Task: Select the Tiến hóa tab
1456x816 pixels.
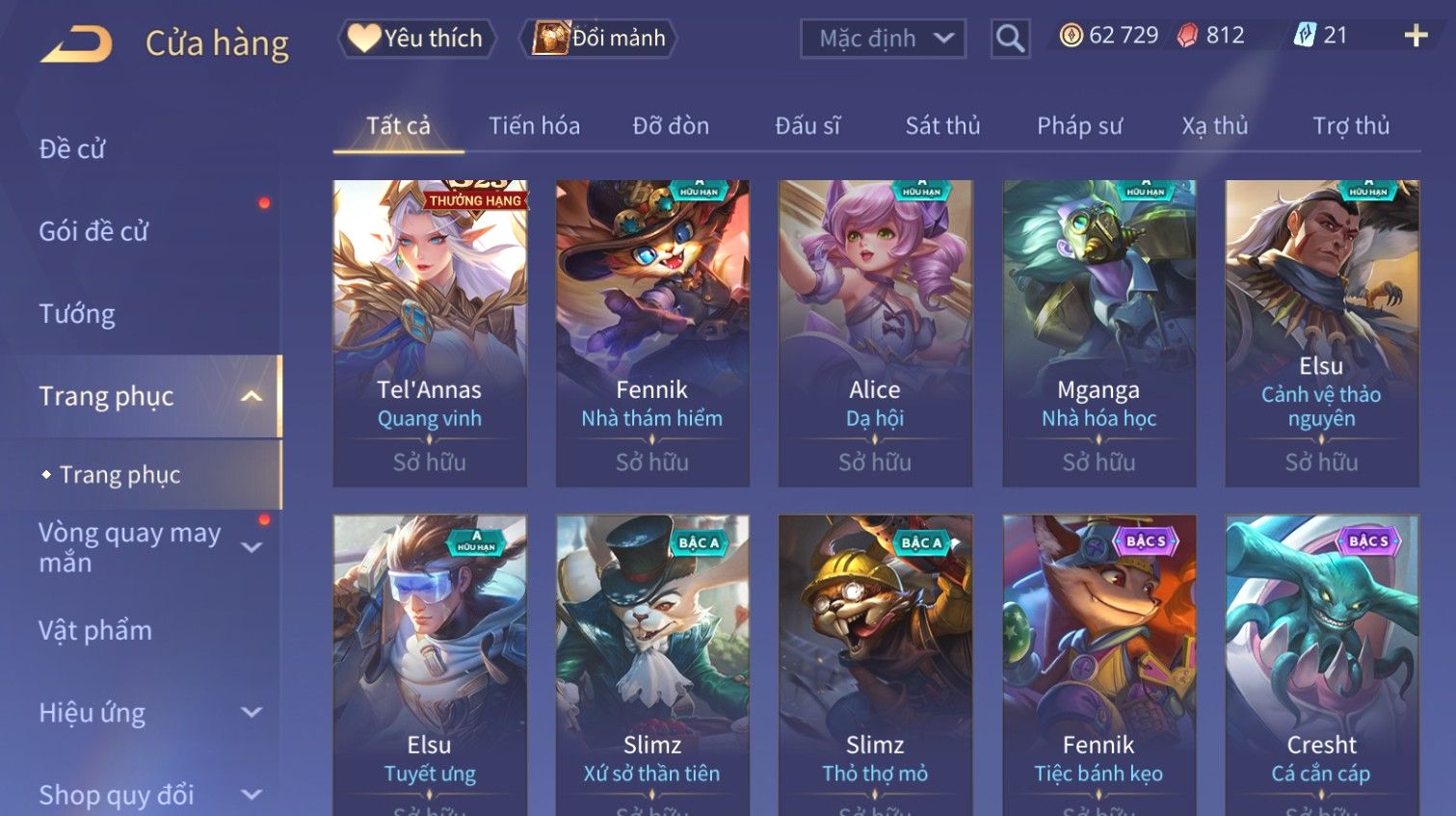Action: click(x=534, y=125)
